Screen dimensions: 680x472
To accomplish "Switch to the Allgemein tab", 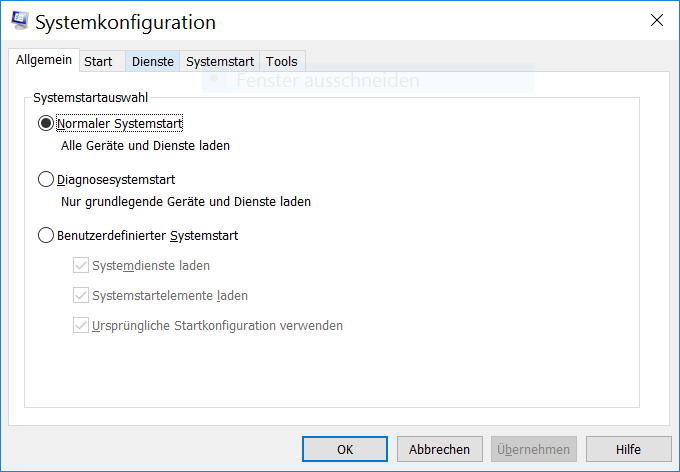I will 44,60.
